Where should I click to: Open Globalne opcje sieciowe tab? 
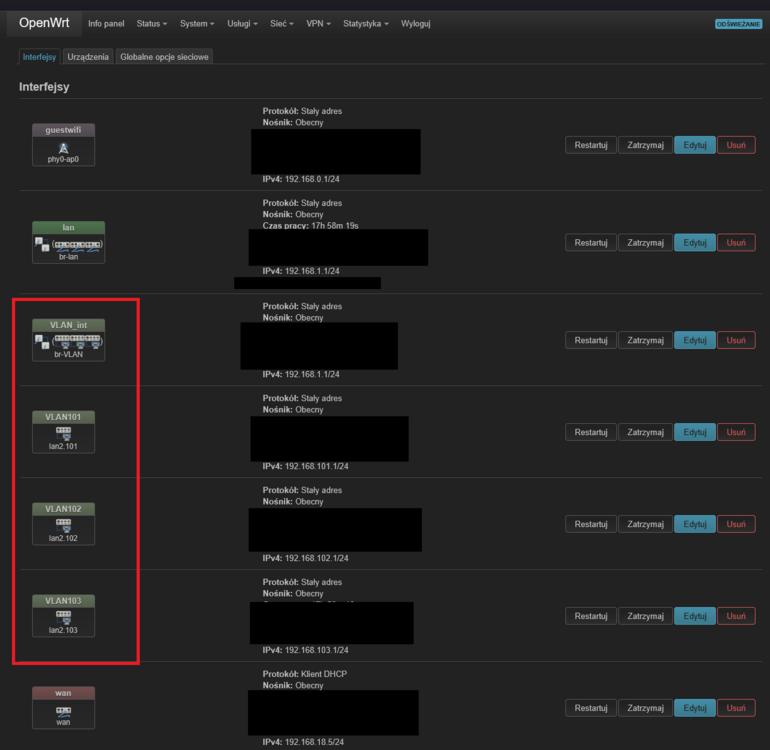pos(165,57)
